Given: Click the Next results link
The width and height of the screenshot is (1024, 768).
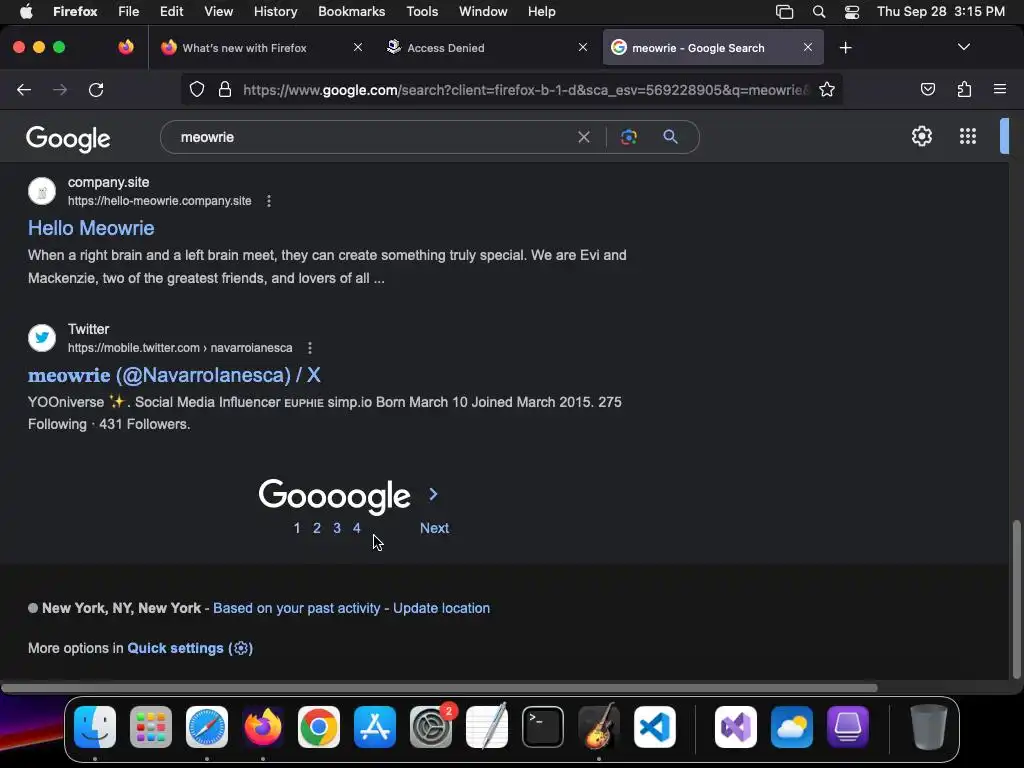Looking at the screenshot, I should point(434,528).
